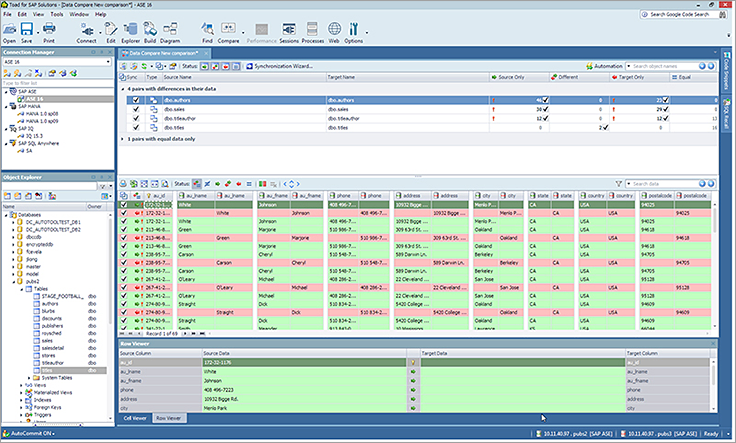Uncheck sync checkbox for dbo.authors

coord(136,100)
